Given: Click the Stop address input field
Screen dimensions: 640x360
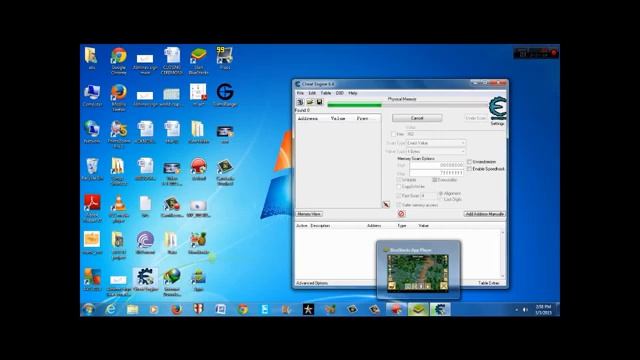Looking at the screenshot, I should pos(437,173).
